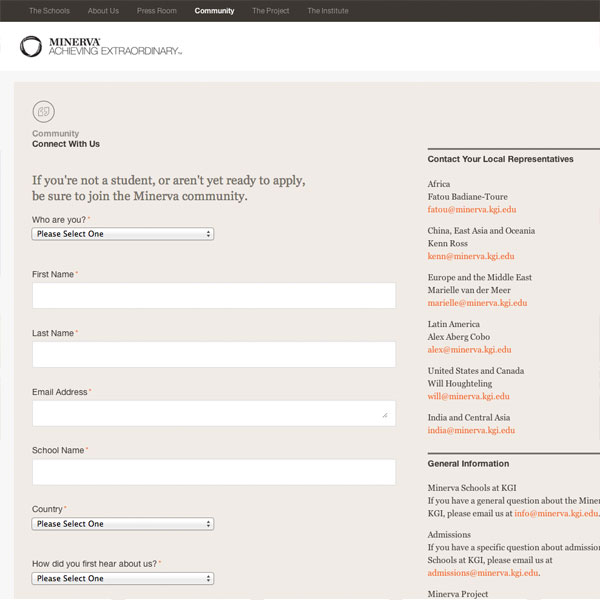This screenshot has height=600, width=600.
Task: Focus the Last Name input
Action: tap(213, 355)
